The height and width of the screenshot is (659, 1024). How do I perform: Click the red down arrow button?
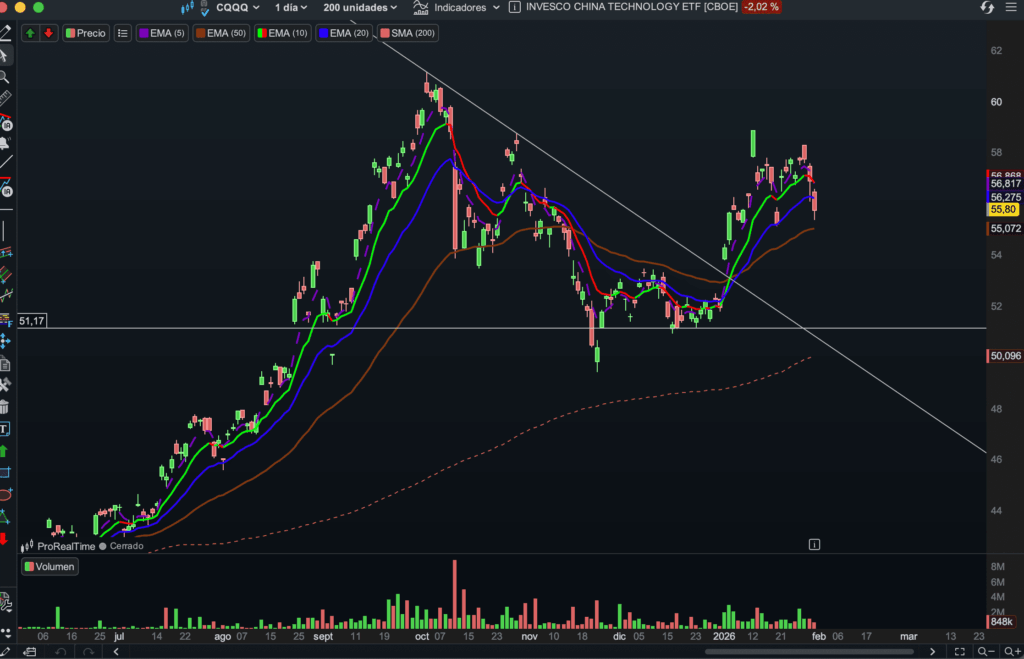coord(48,33)
